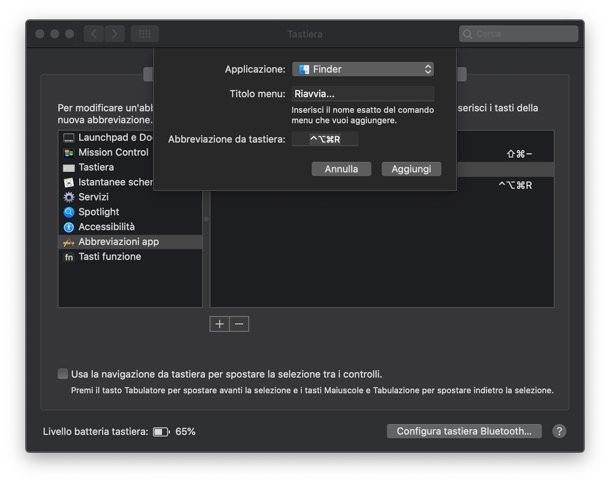This screenshot has height=484, width=610.
Task: Click the Spotlight magnifier icon
Action: tap(69, 212)
